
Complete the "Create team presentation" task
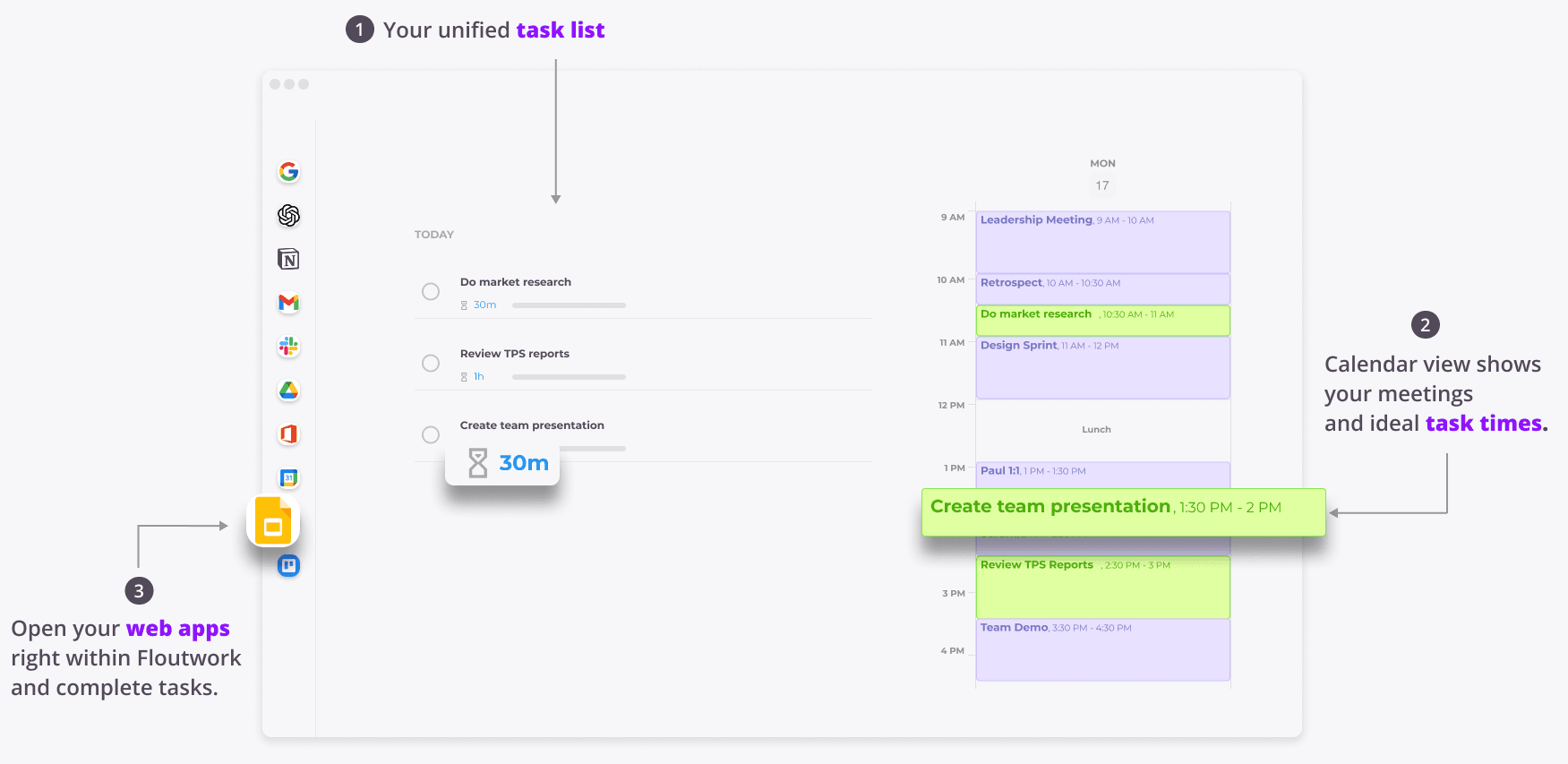pyautogui.click(x=431, y=435)
